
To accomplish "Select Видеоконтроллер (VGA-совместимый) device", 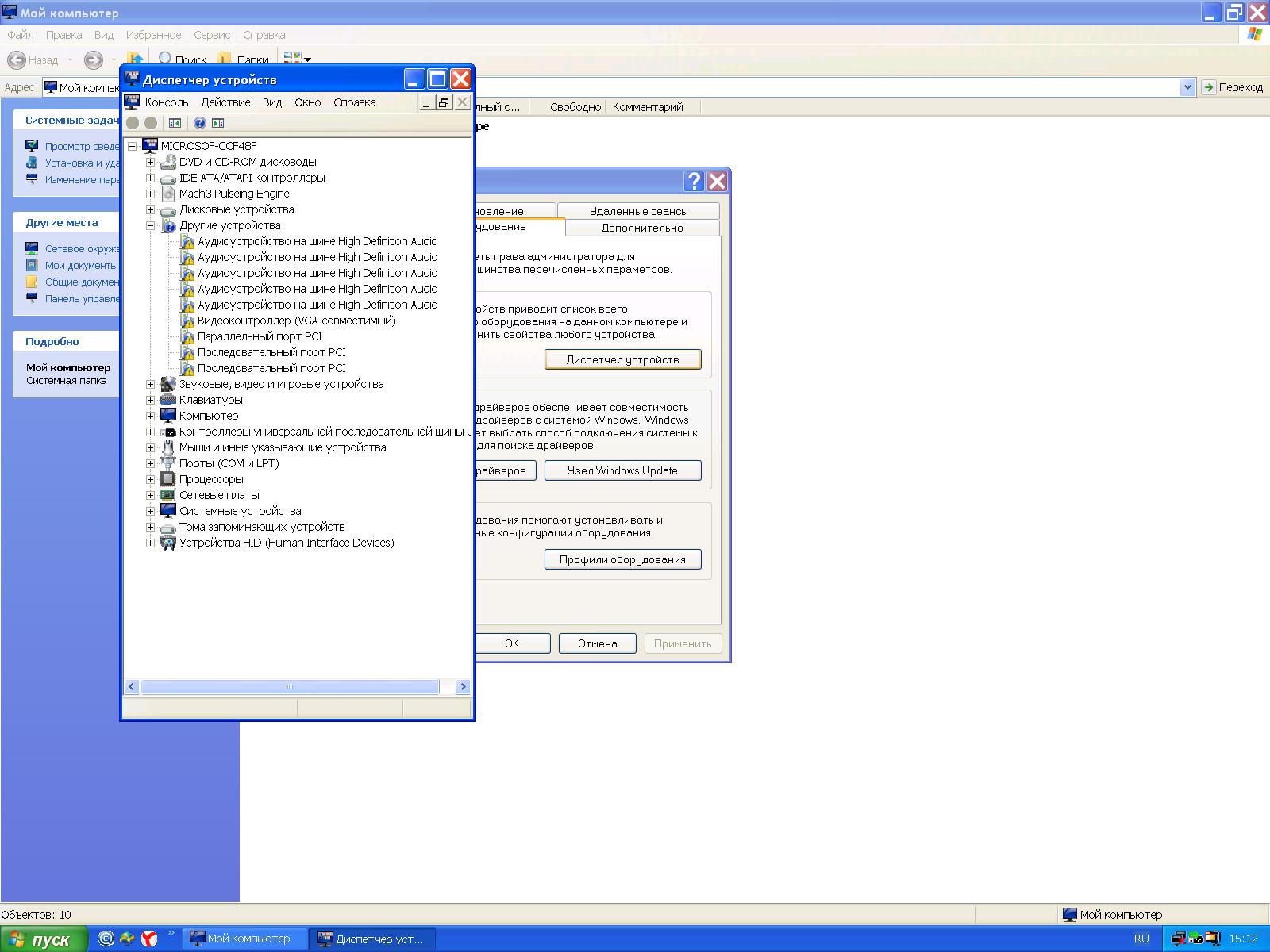I will coord(296,321).
